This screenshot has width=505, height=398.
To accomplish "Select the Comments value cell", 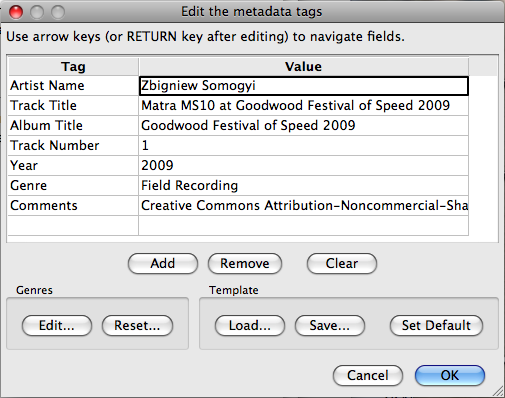I will [303, 206].
